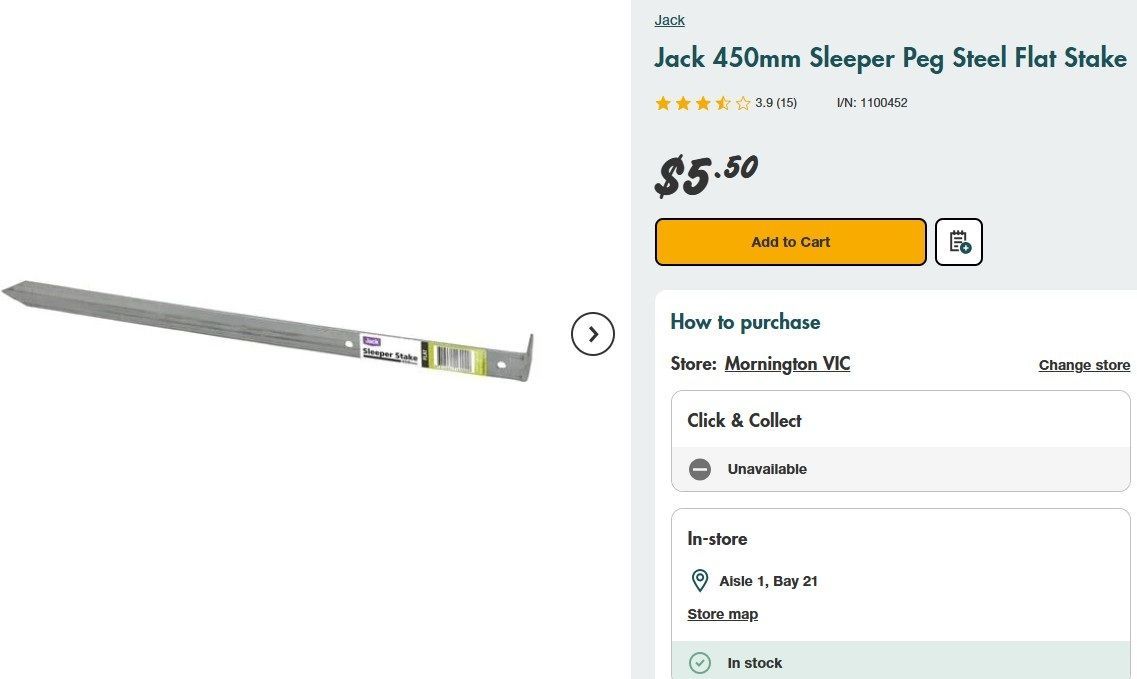This screenshot has width=1137, height=679.
Task: Click the Jack 450mm Sleeper Peg title
Action: click(890, 58)
